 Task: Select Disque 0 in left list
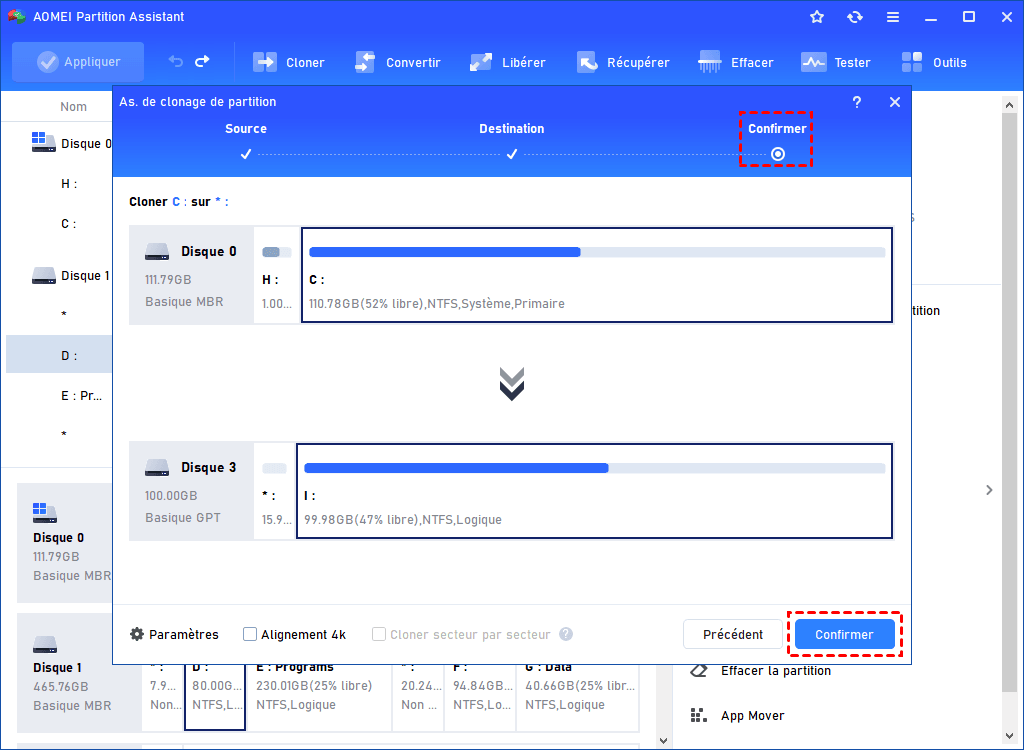[71, 143]
